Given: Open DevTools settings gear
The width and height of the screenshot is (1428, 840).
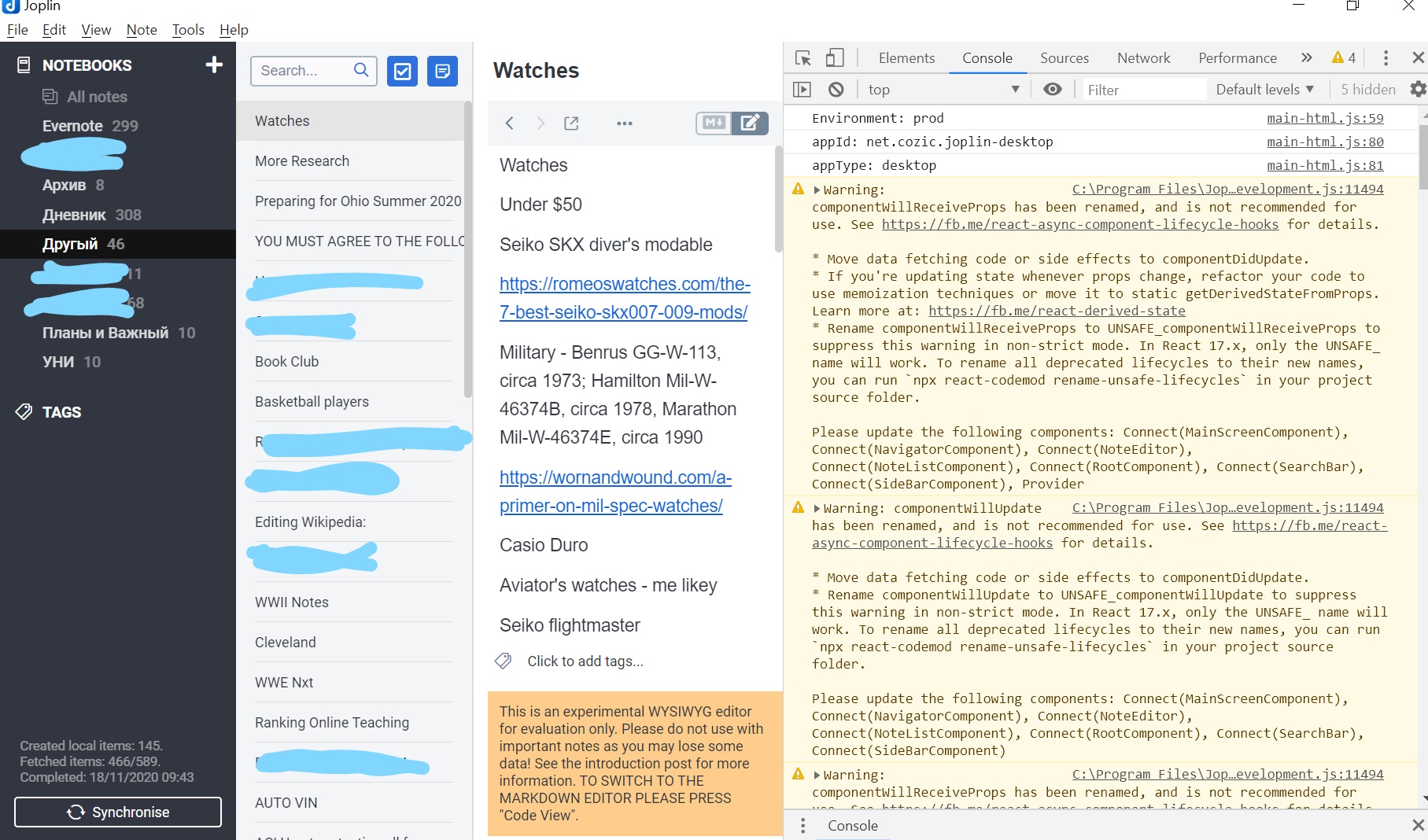Looking at the screenshot, I should pos(1417,89).
